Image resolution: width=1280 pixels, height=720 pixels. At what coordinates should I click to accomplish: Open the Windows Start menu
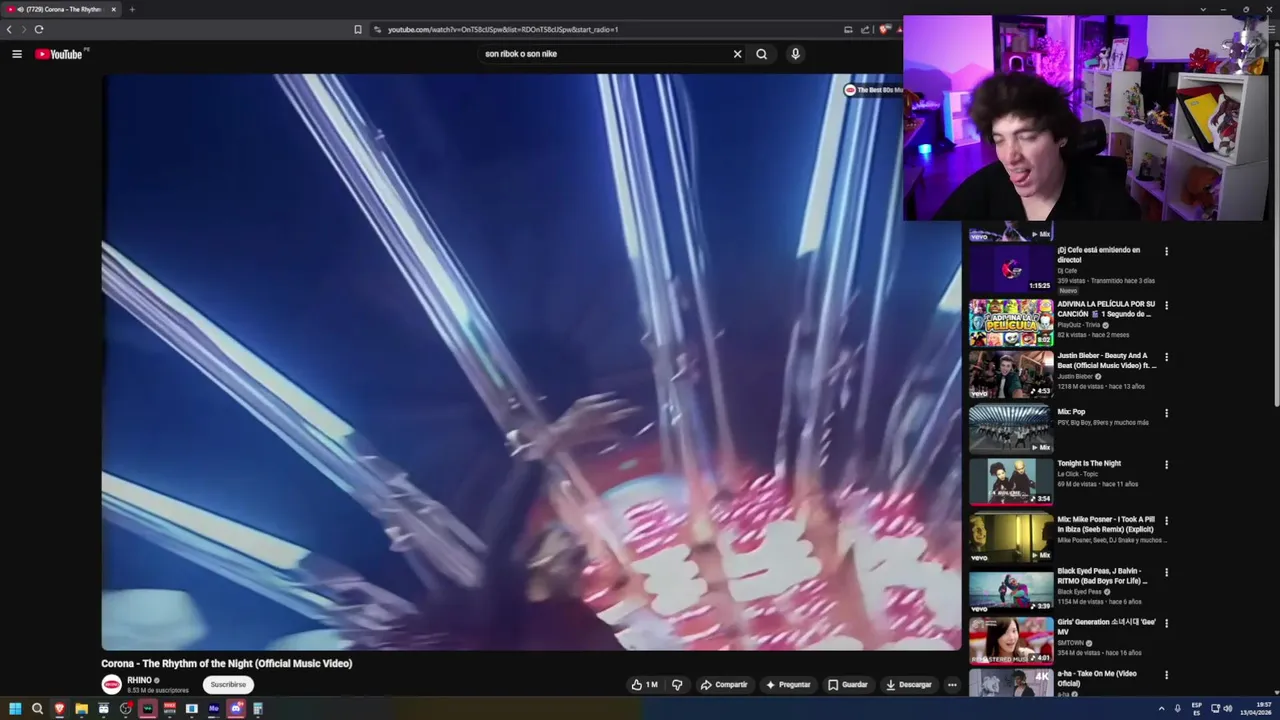15,709
